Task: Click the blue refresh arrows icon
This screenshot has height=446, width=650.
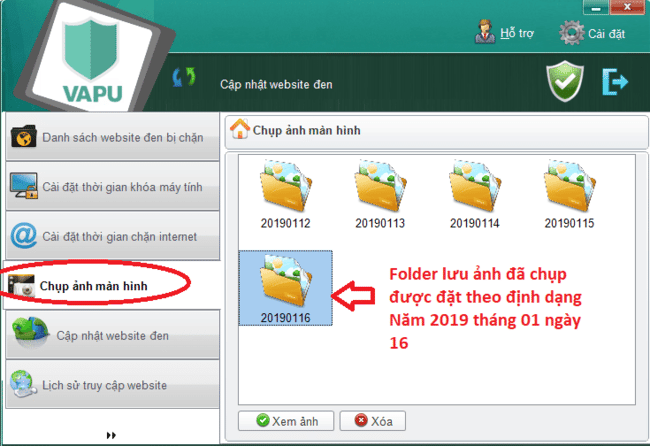Action: pos(185,78)
